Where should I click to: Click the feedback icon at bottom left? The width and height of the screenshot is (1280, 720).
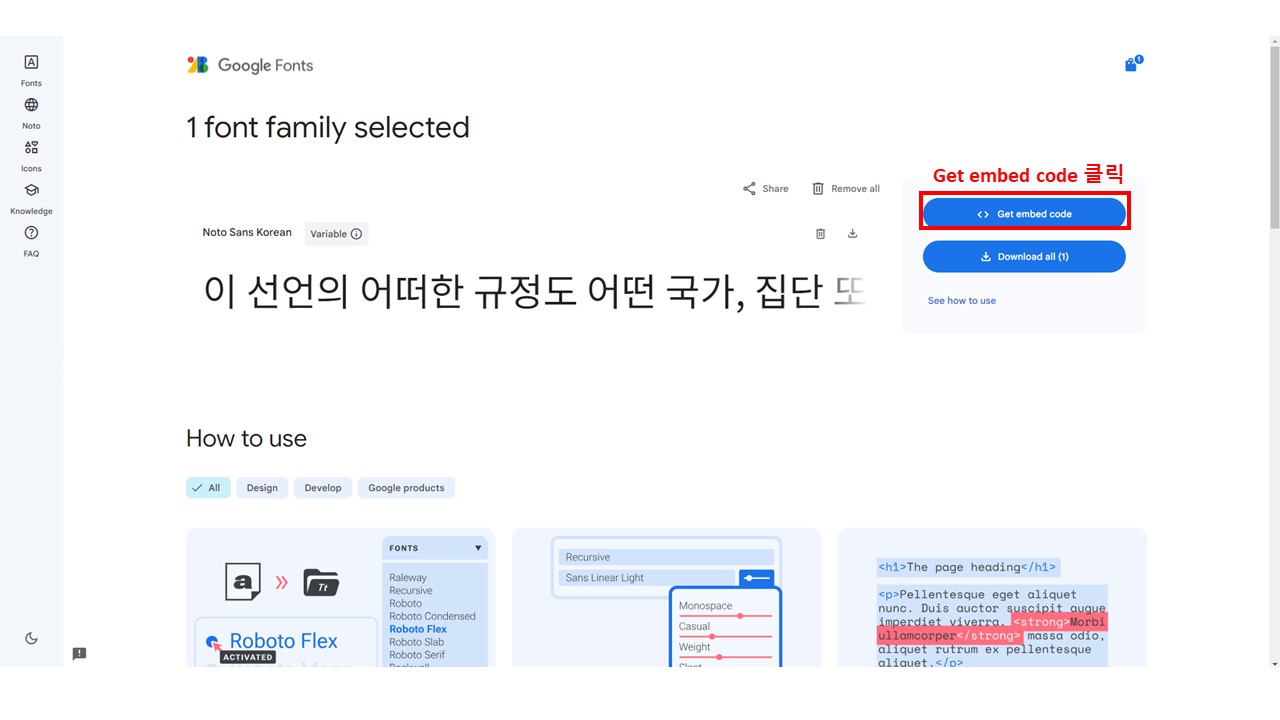tap(79, 654)
